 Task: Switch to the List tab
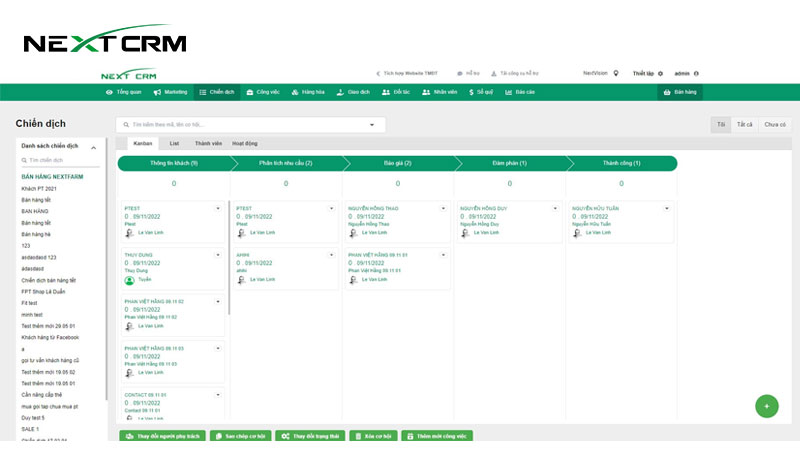point(174,143)
